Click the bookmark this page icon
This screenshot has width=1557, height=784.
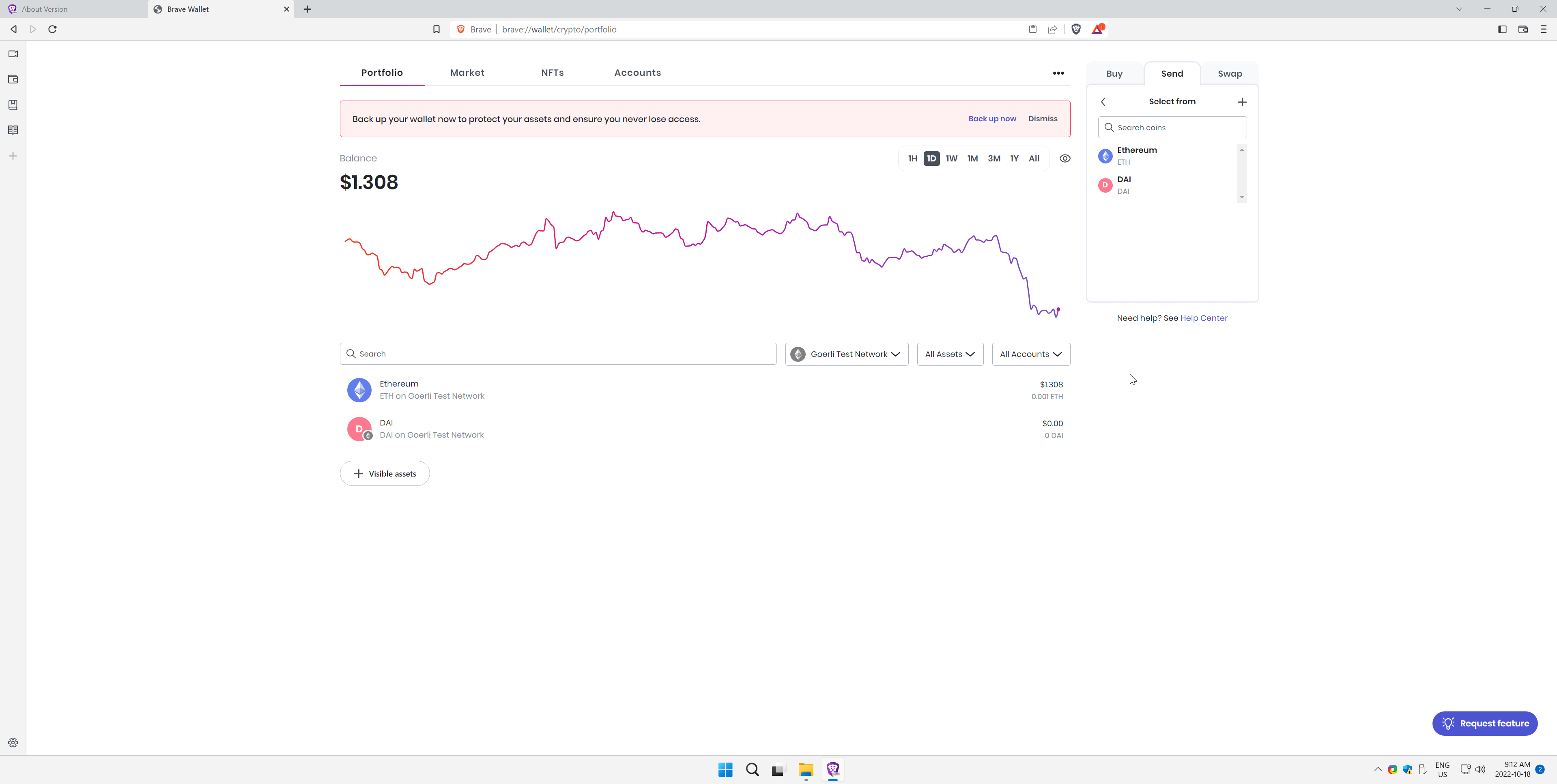click(437, 29)
